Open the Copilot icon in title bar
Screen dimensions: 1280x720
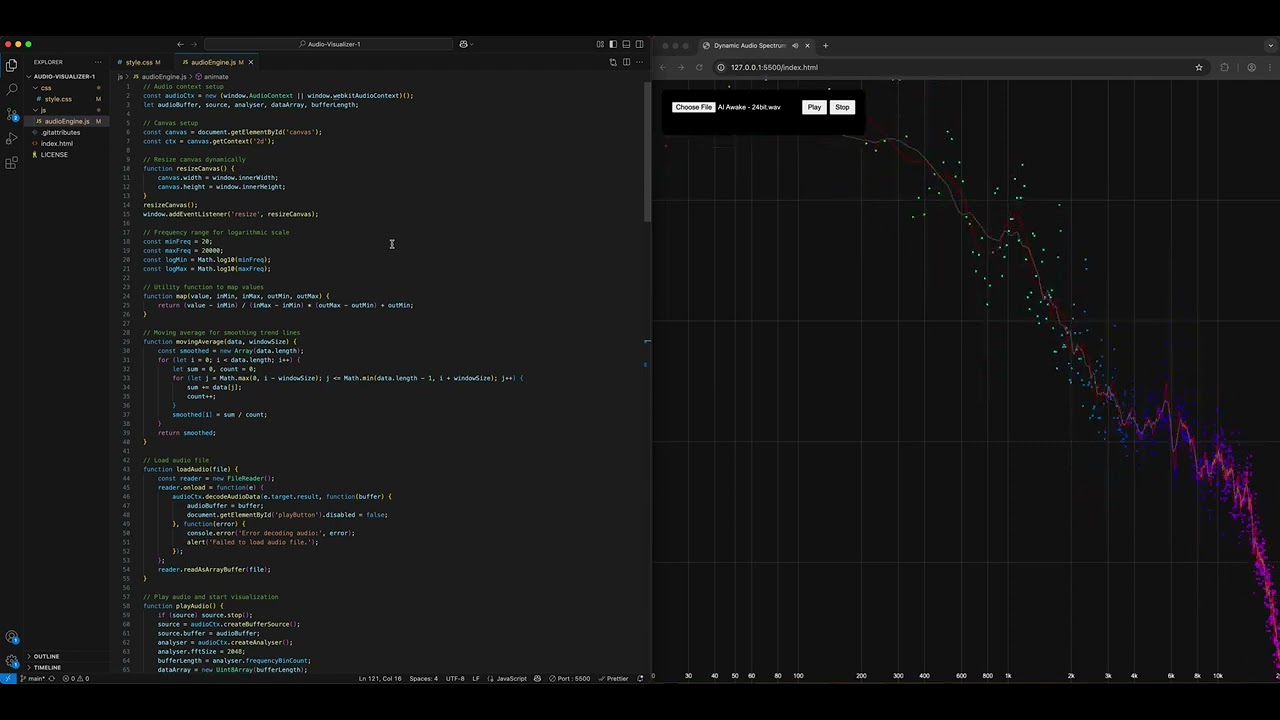(x=464, y=44)
